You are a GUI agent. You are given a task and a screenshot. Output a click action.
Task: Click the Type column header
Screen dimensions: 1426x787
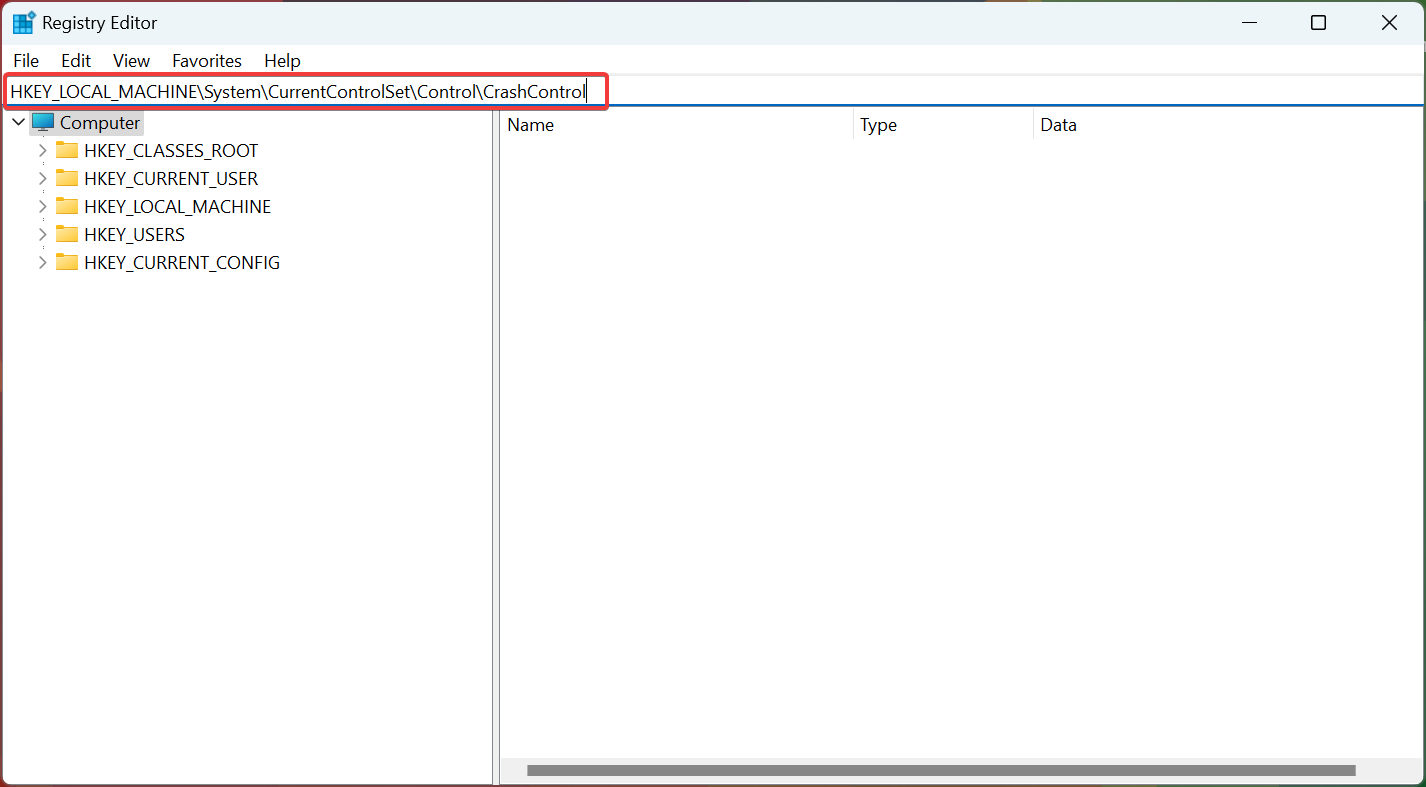(943, 125)
